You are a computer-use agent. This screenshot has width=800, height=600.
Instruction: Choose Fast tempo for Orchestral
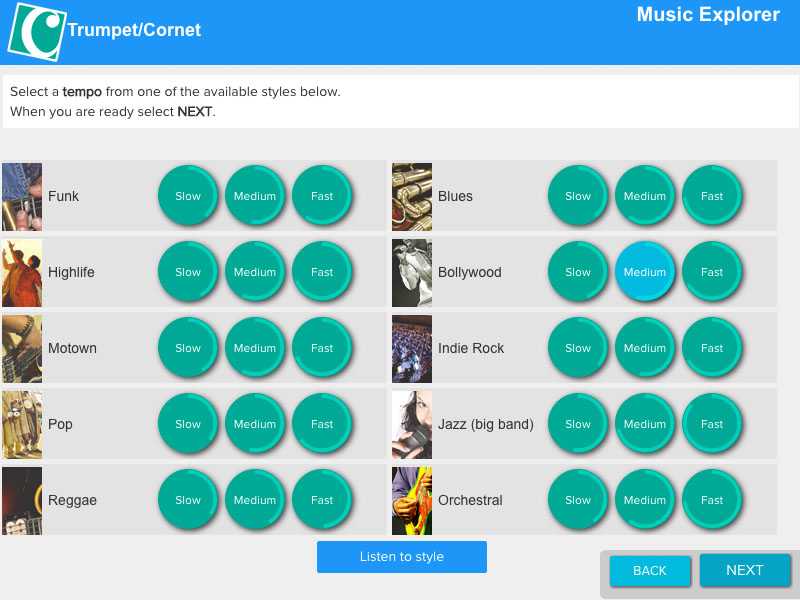(x=712, y=499)
